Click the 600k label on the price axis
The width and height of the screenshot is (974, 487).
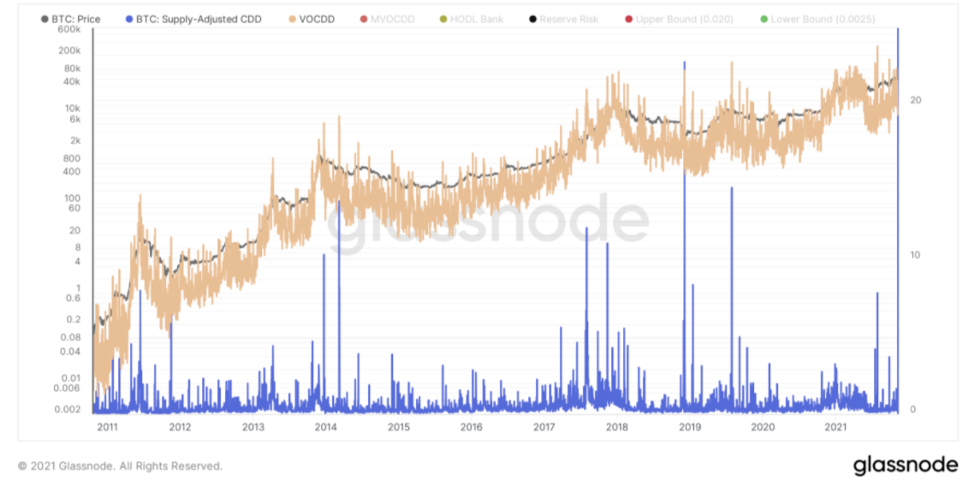click(69, 28)
